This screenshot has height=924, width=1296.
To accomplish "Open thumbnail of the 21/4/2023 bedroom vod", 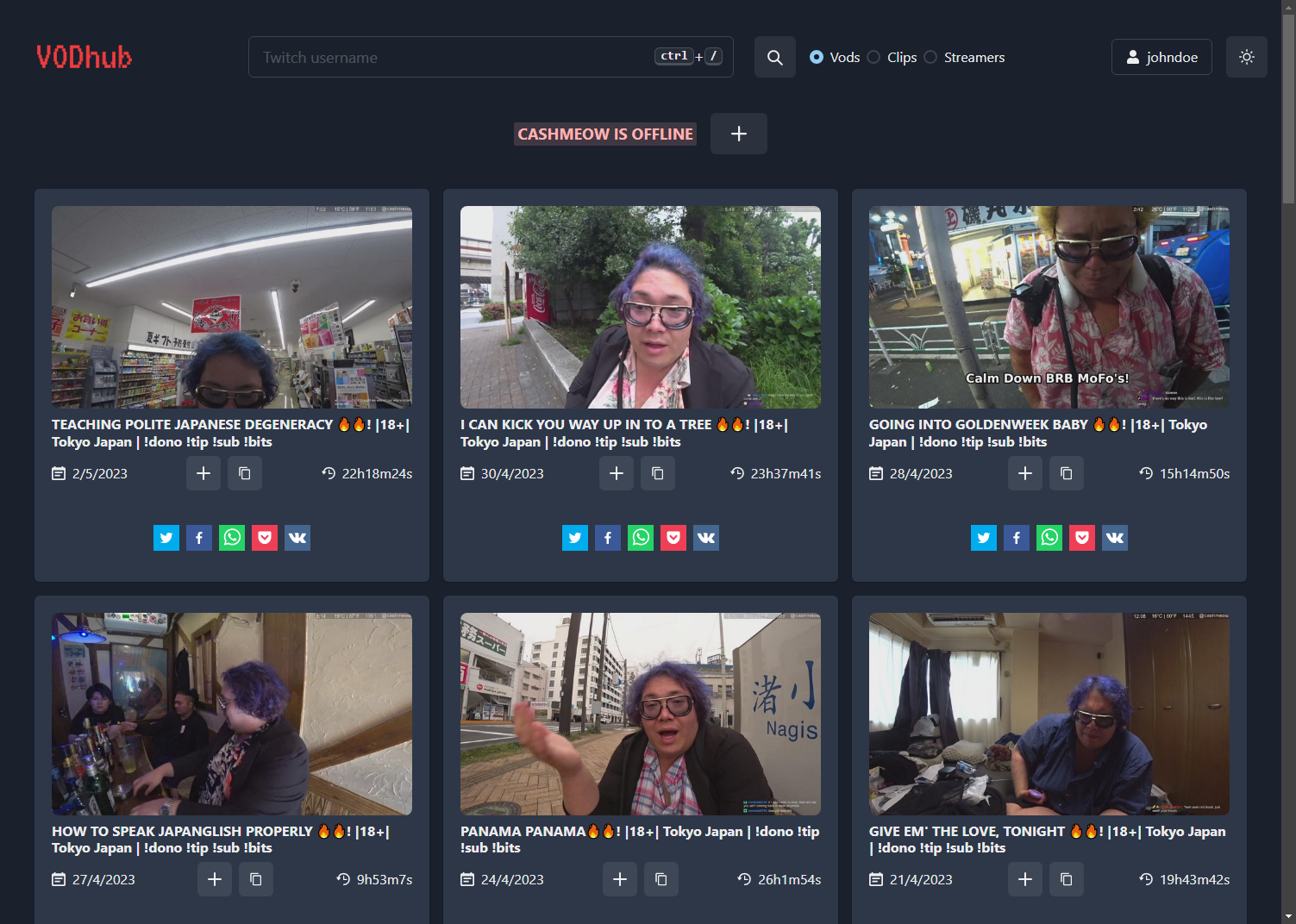I will [x=1049, y=714].
